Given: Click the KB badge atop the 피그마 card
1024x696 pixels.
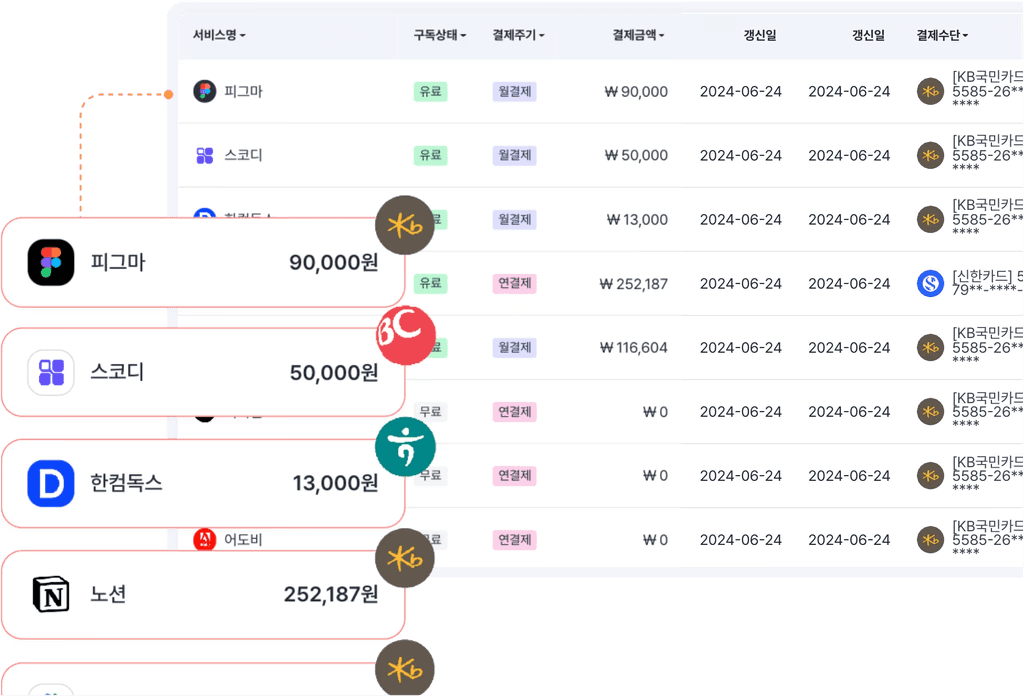Looking at the screenshot, I should point(405,225).
